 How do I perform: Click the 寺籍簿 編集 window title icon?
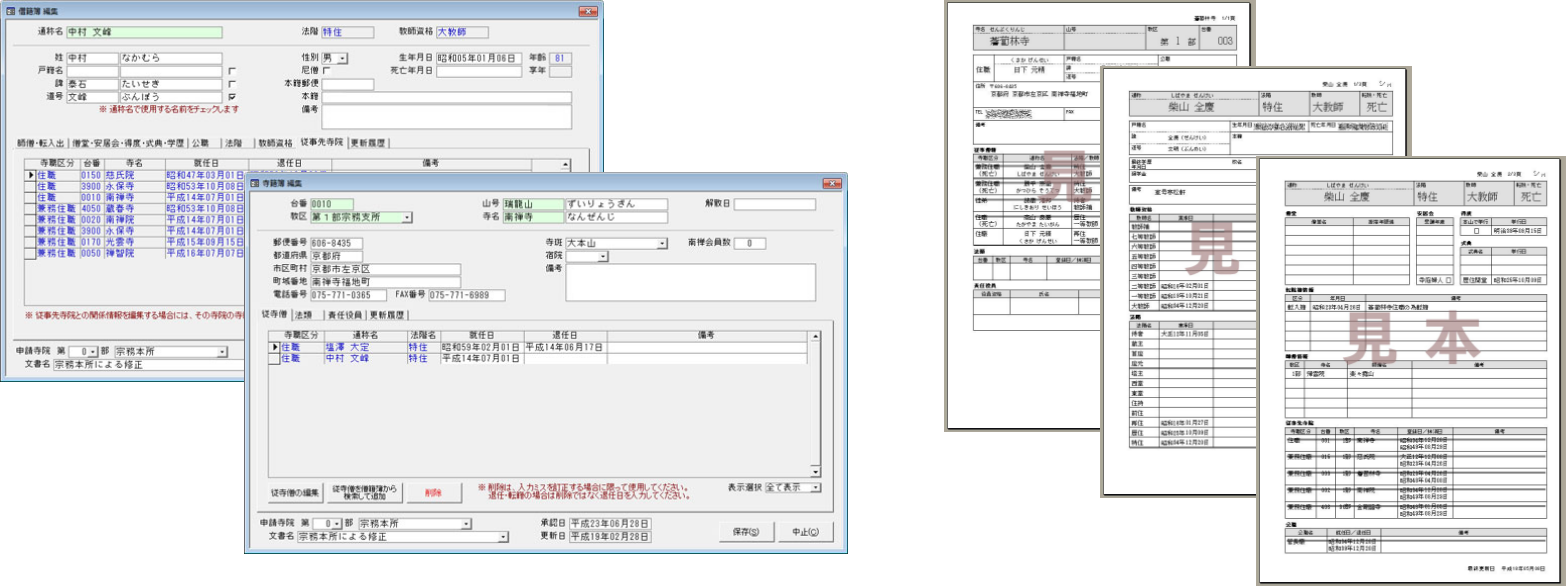(x=254, y=184)
